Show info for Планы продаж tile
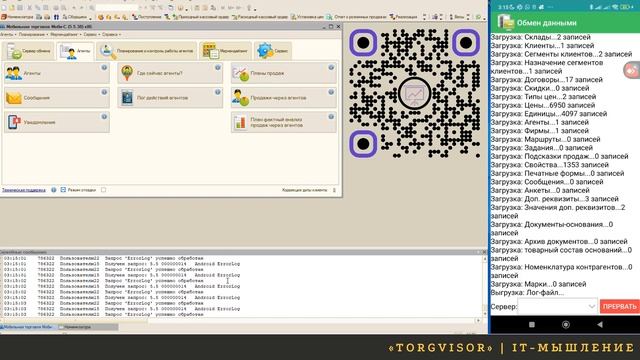The image size is (640, 360). [331, 67]
